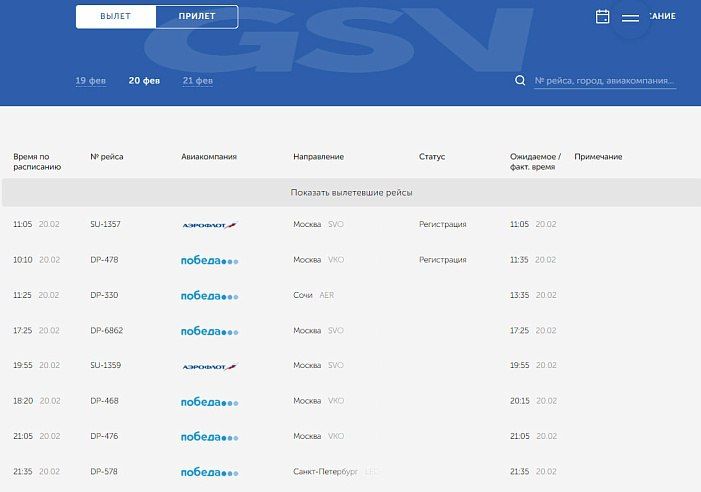Open flight number DP-6862 details
Screen dimensions: 701x492
point(106,331)
